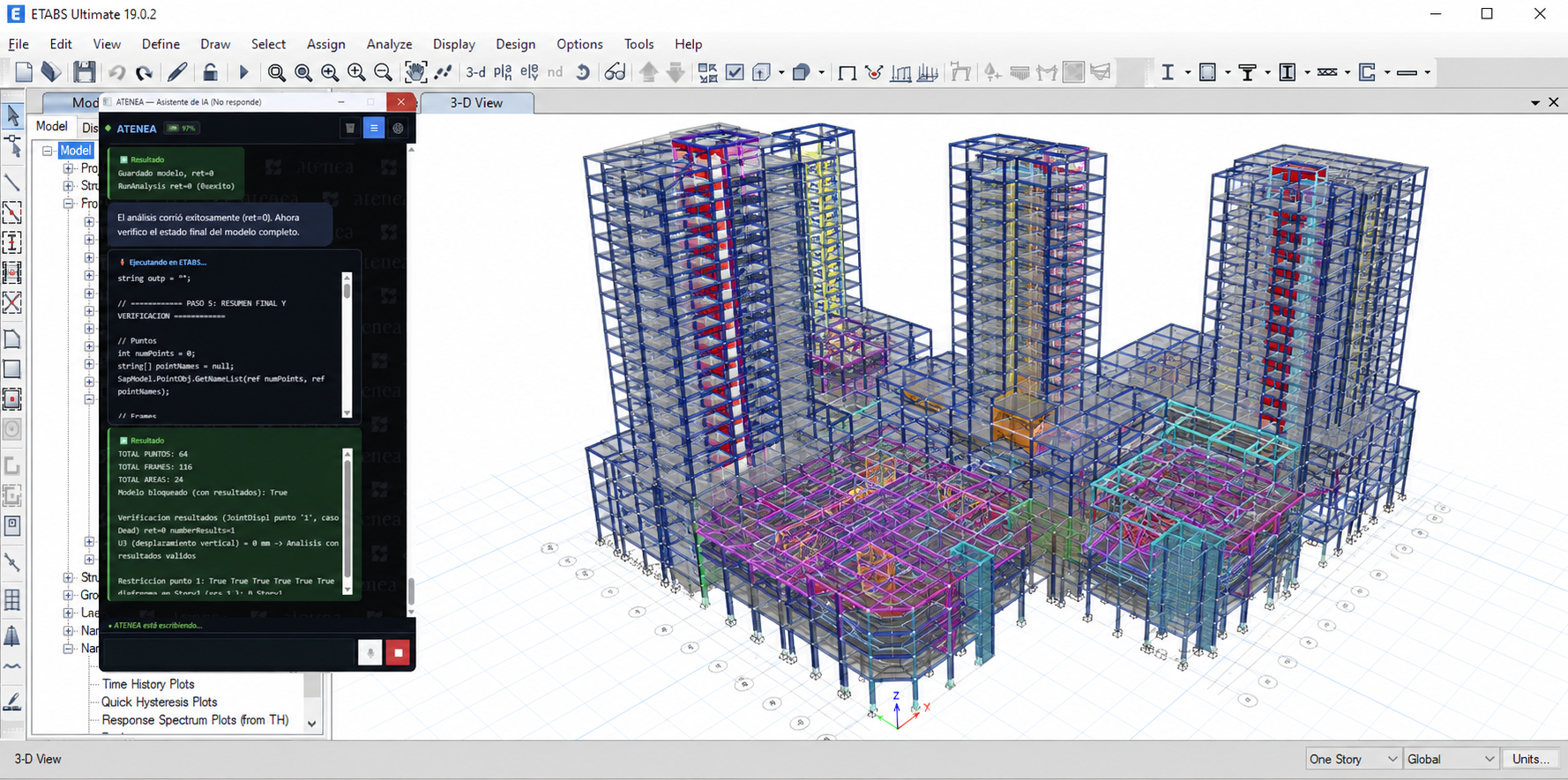Click the ATENEA message input field
The height and width of the screenshot is (780, 1568).
point(229,653)
